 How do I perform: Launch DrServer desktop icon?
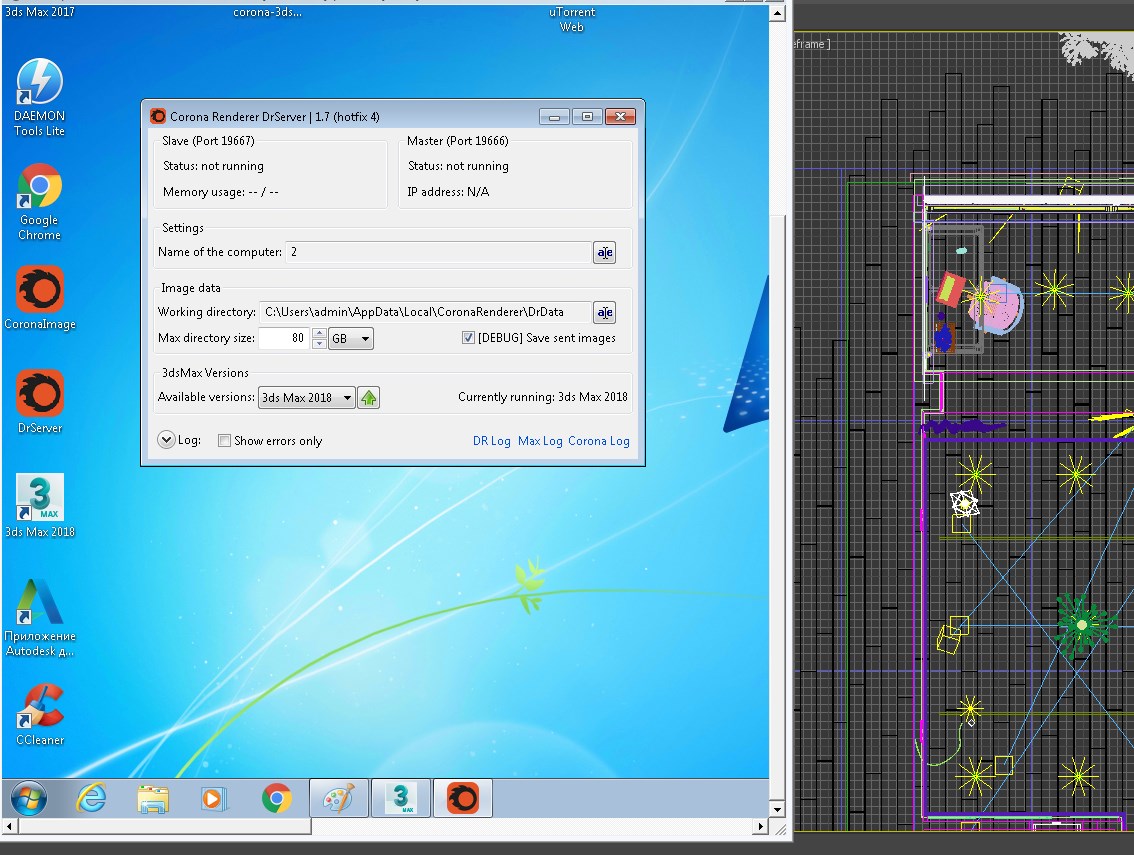click(40, 401)
